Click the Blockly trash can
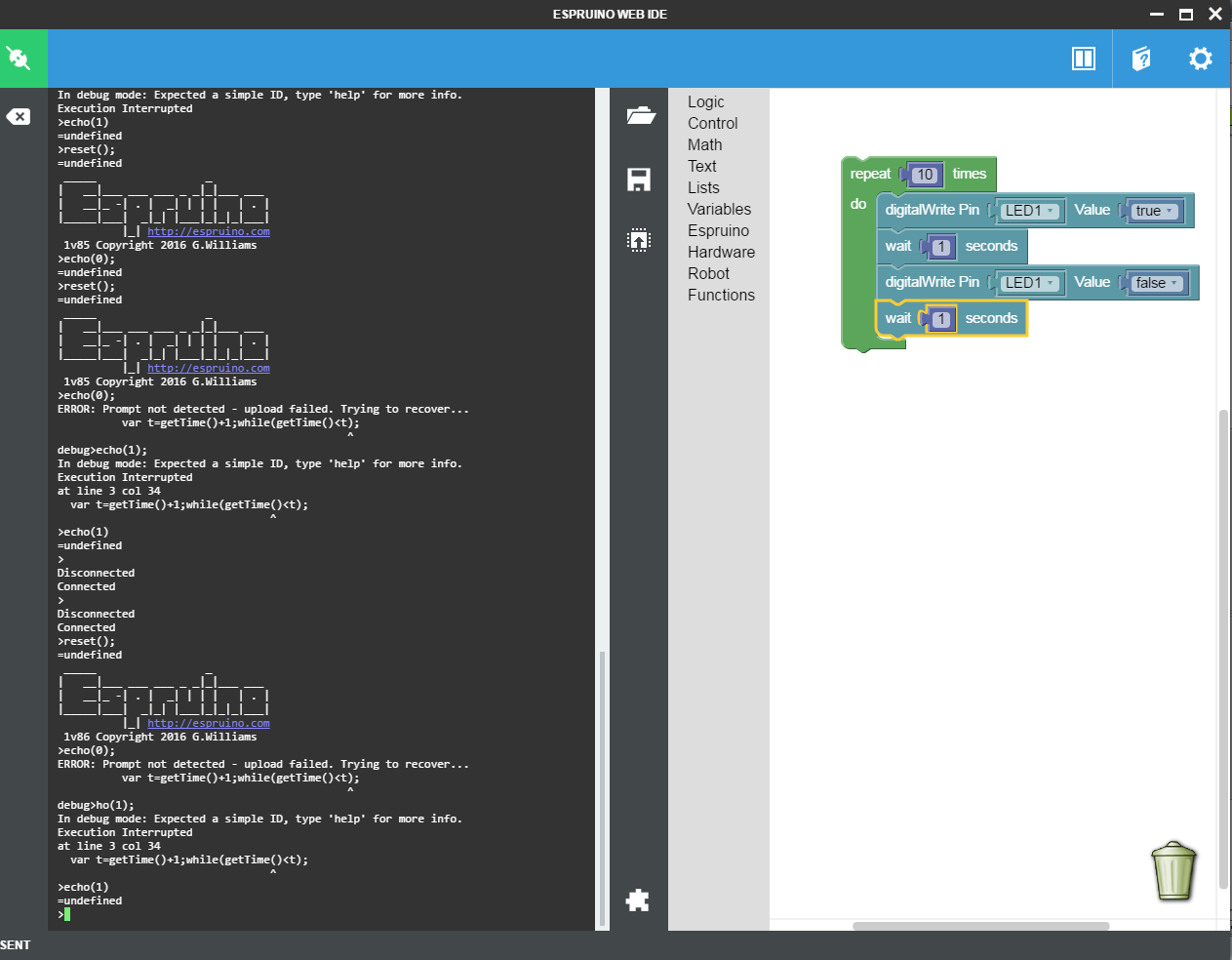Screen dimensions: 1232x960 click(x=1173, y=870)
